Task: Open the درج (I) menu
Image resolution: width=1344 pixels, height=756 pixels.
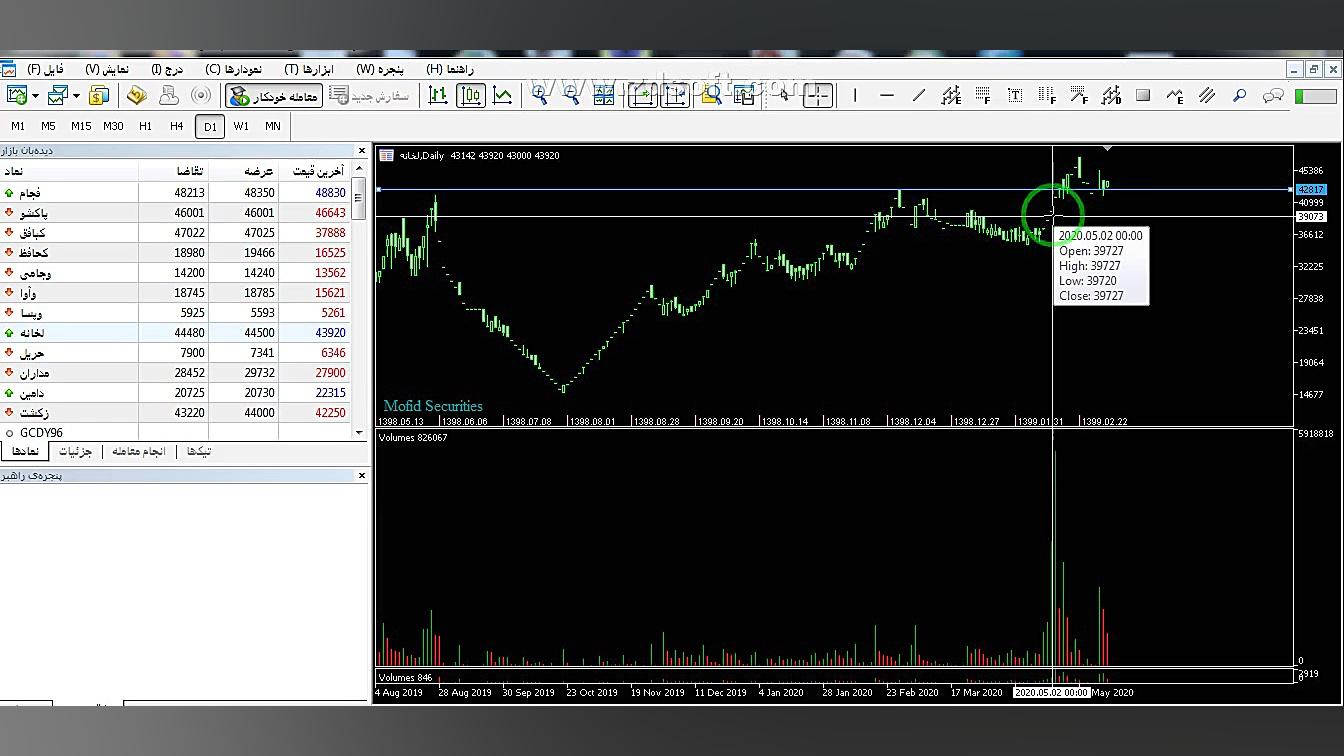Action: [167, 69]
